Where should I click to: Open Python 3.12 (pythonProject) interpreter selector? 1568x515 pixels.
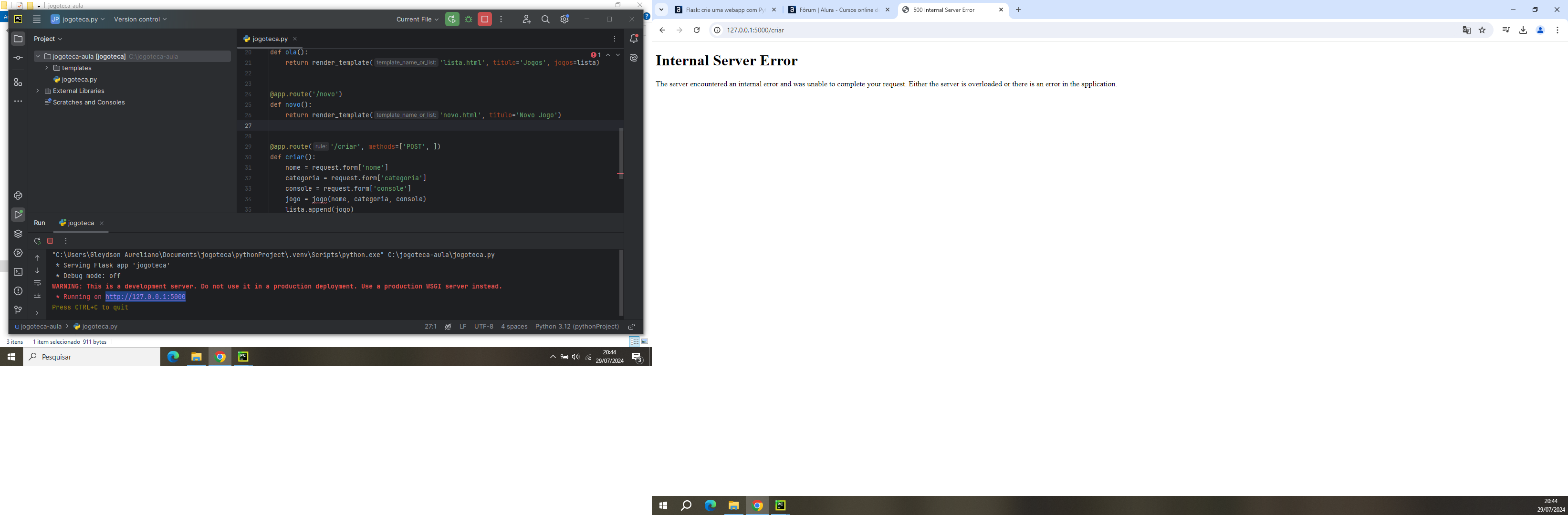click(x=576, y=327)
